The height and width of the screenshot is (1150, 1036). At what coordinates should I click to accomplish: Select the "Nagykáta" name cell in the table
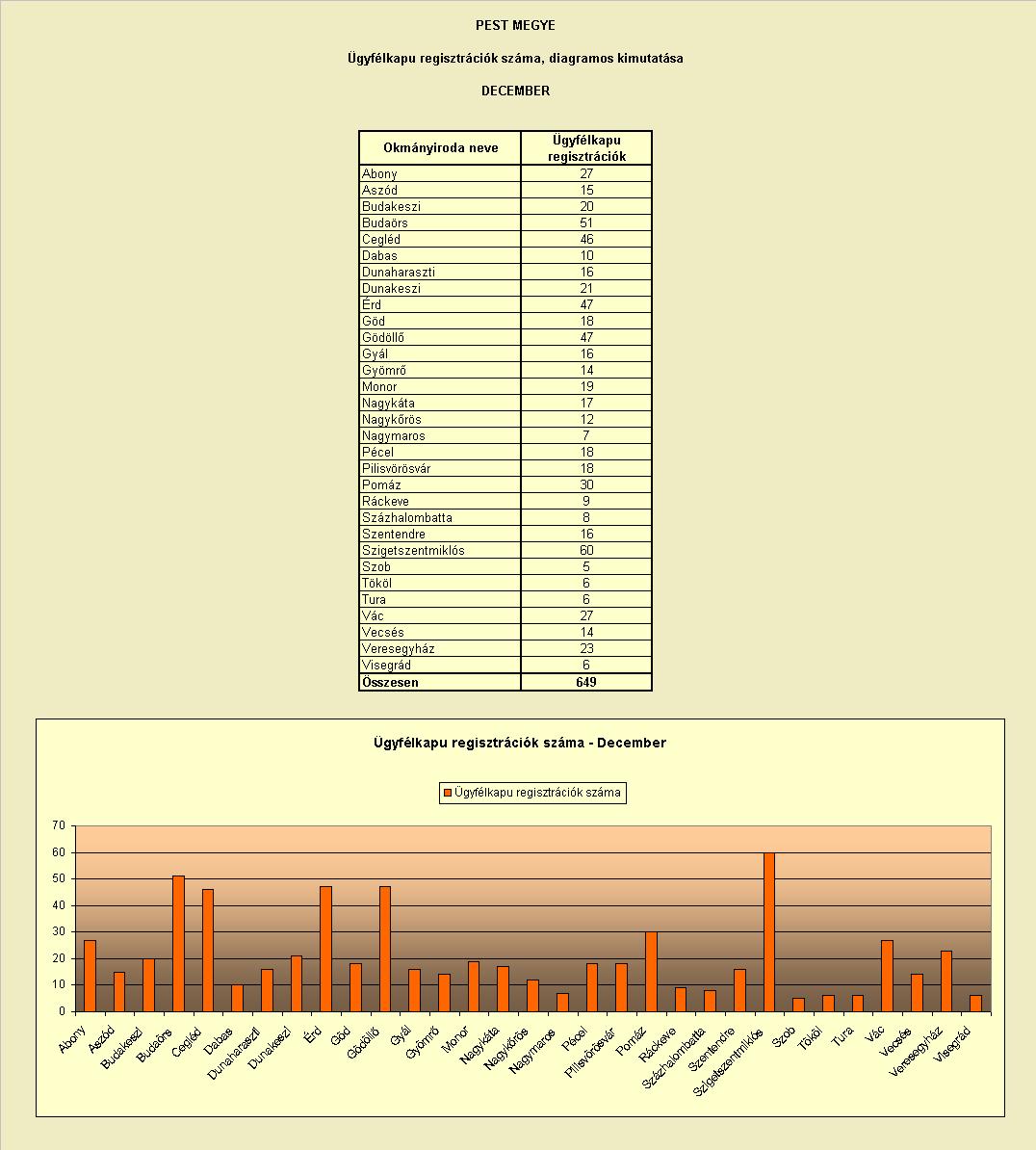[x=440, y=404]
